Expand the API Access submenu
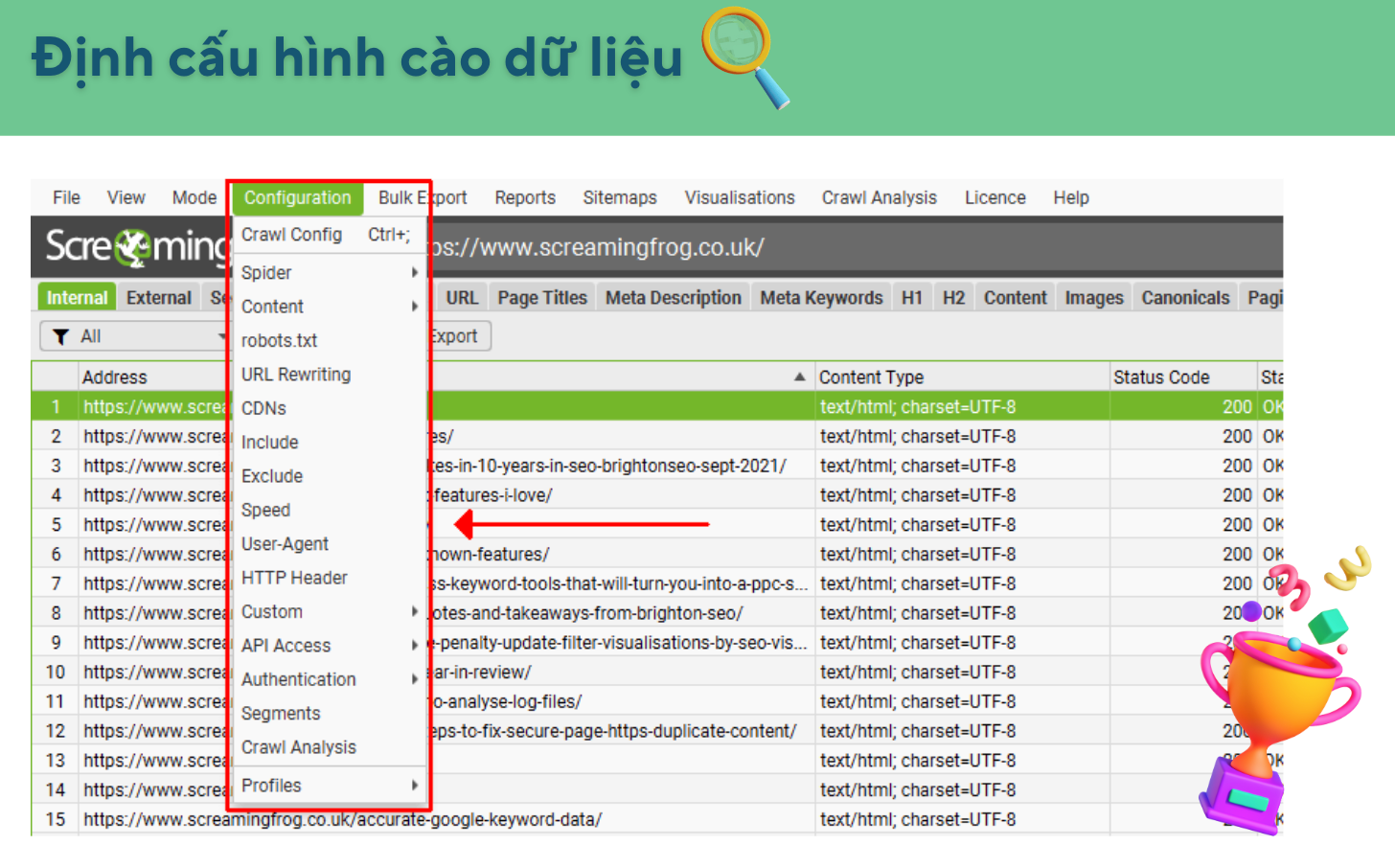 point(328,646)
